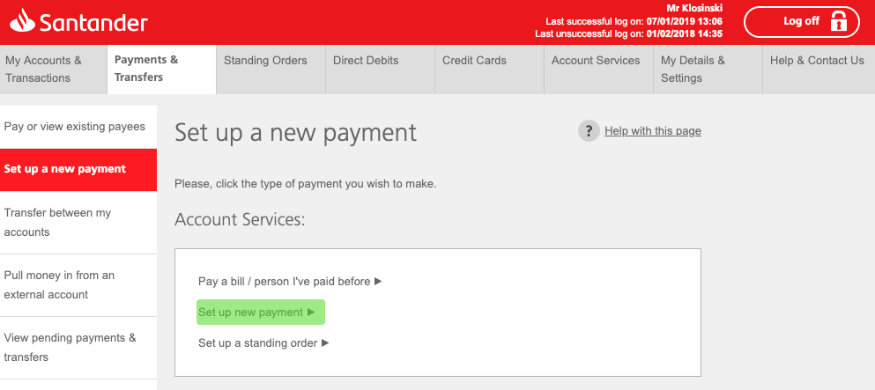The image size is (875, 390).
Task: Click the 'Please, click the type of payment' text
Action: (305, 184)
